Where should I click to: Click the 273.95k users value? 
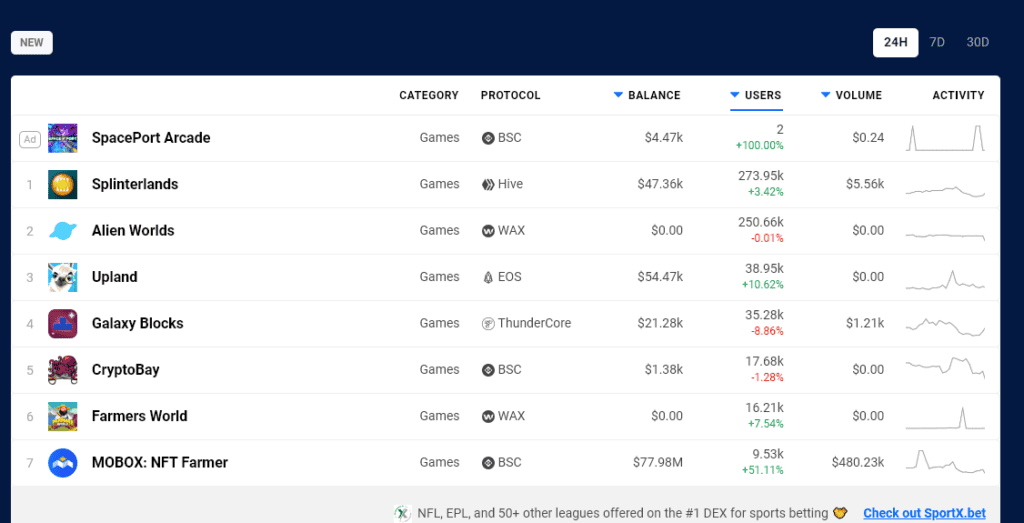[761, 176]
